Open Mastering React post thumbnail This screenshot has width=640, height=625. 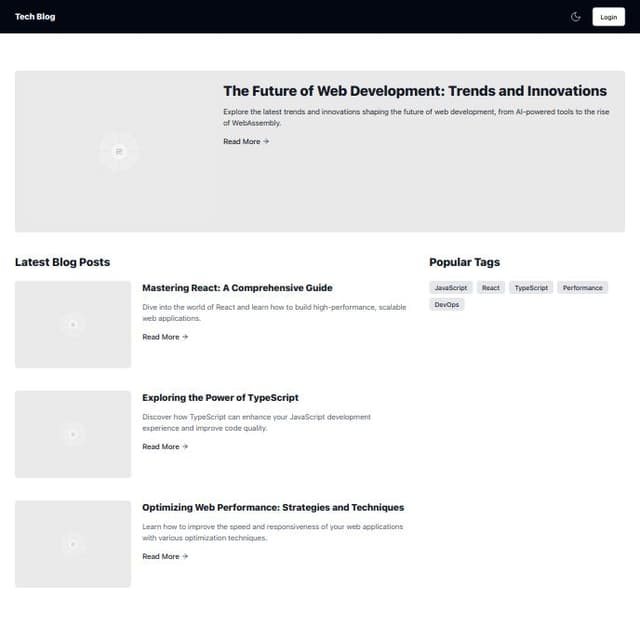point(73,324)
